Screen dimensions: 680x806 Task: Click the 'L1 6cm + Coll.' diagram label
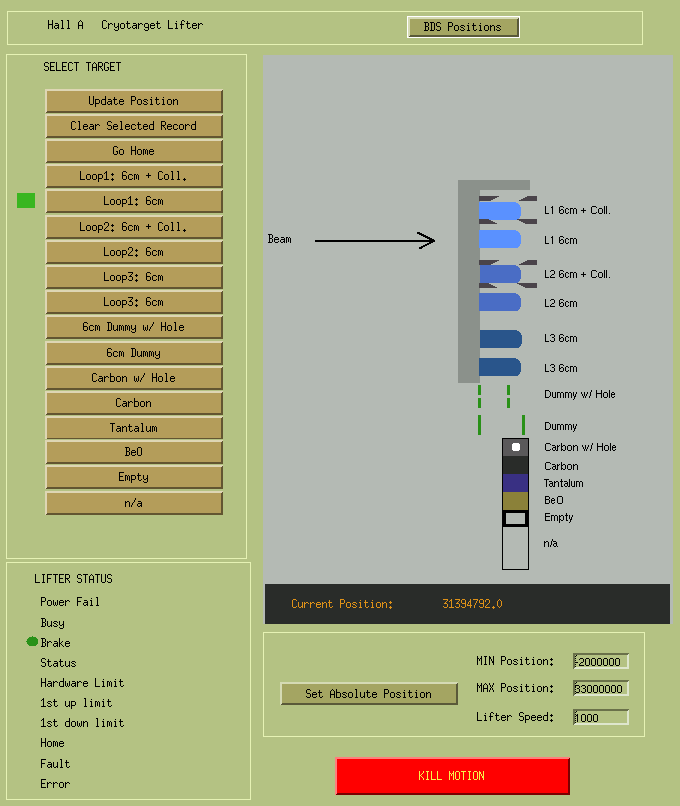tap(577, 210)
